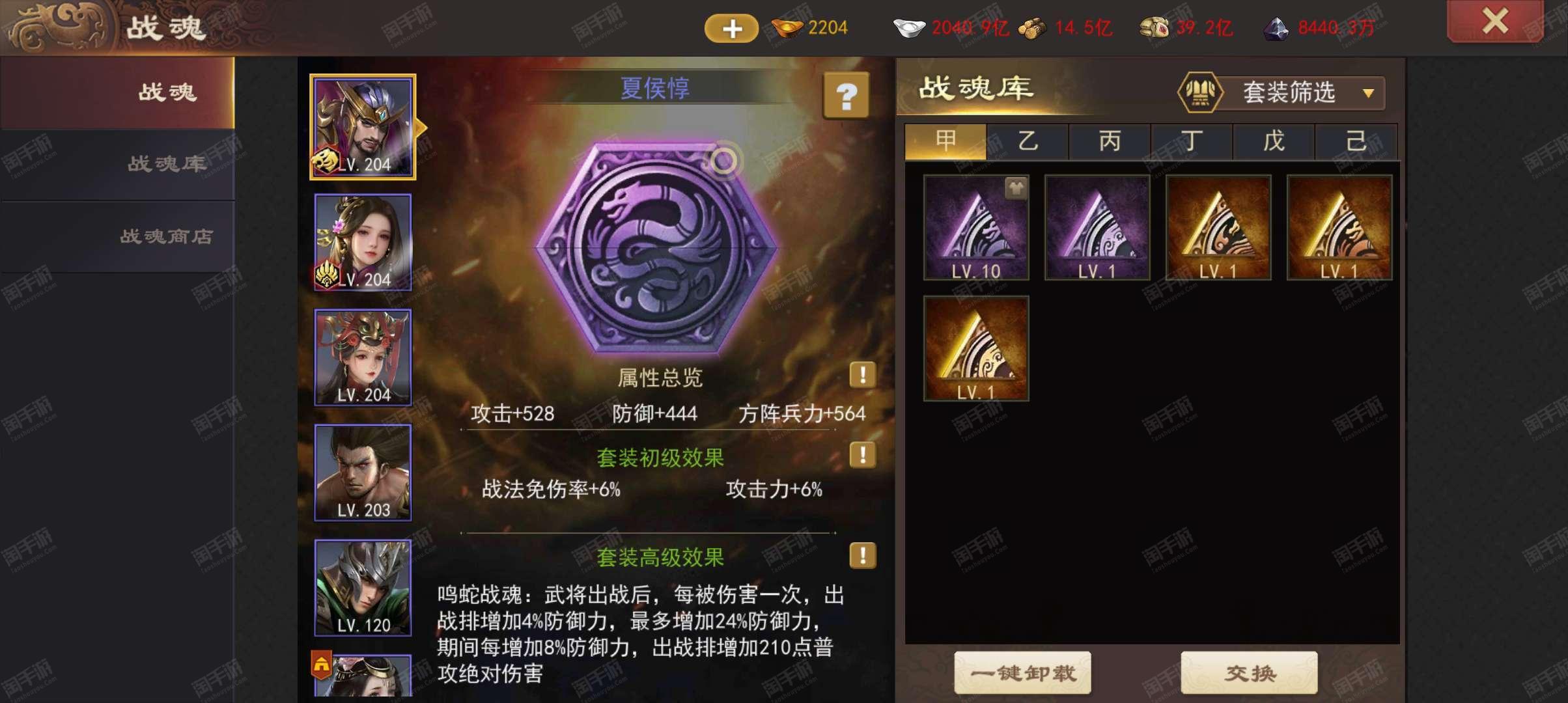Select the 夏侯惇 LV. 204 hero portrait

tap(363, 127)
